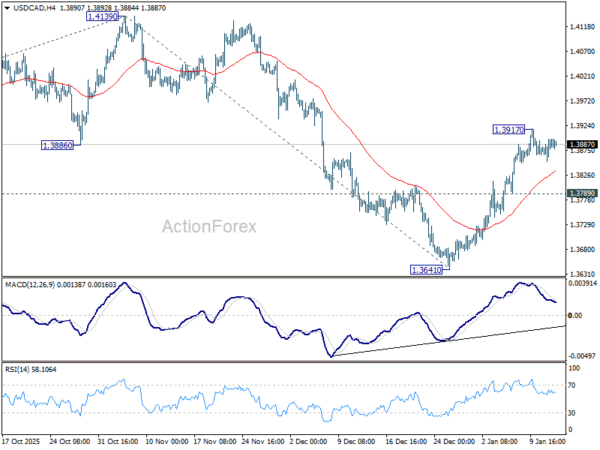
Task: Click the 1.37290 price axis value
Action: pos(582,225)
